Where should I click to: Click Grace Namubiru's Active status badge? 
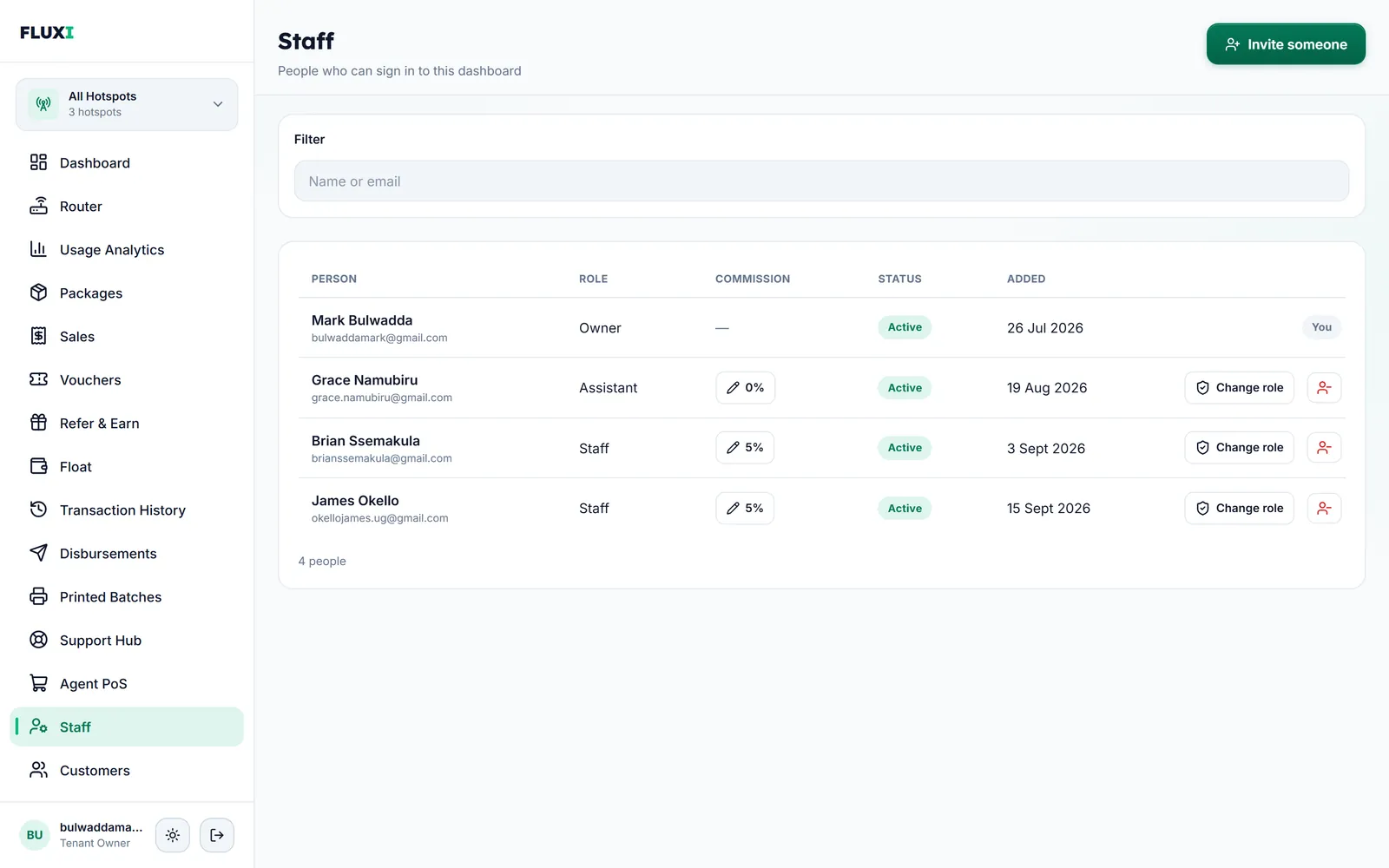coord(905,388)
